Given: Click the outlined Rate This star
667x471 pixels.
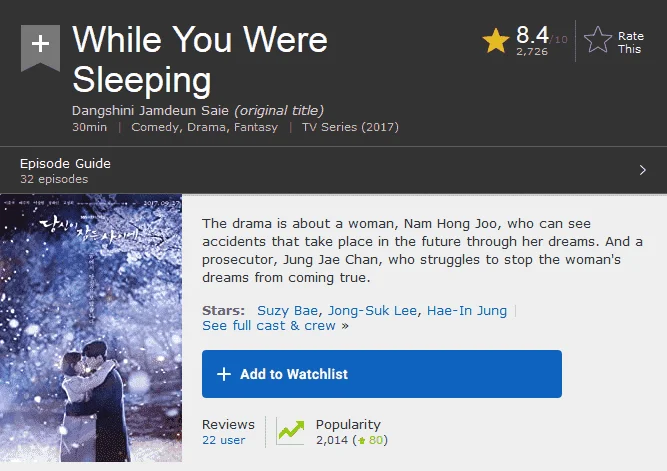Looking at the screenshot, I should (x=598, y=40).
